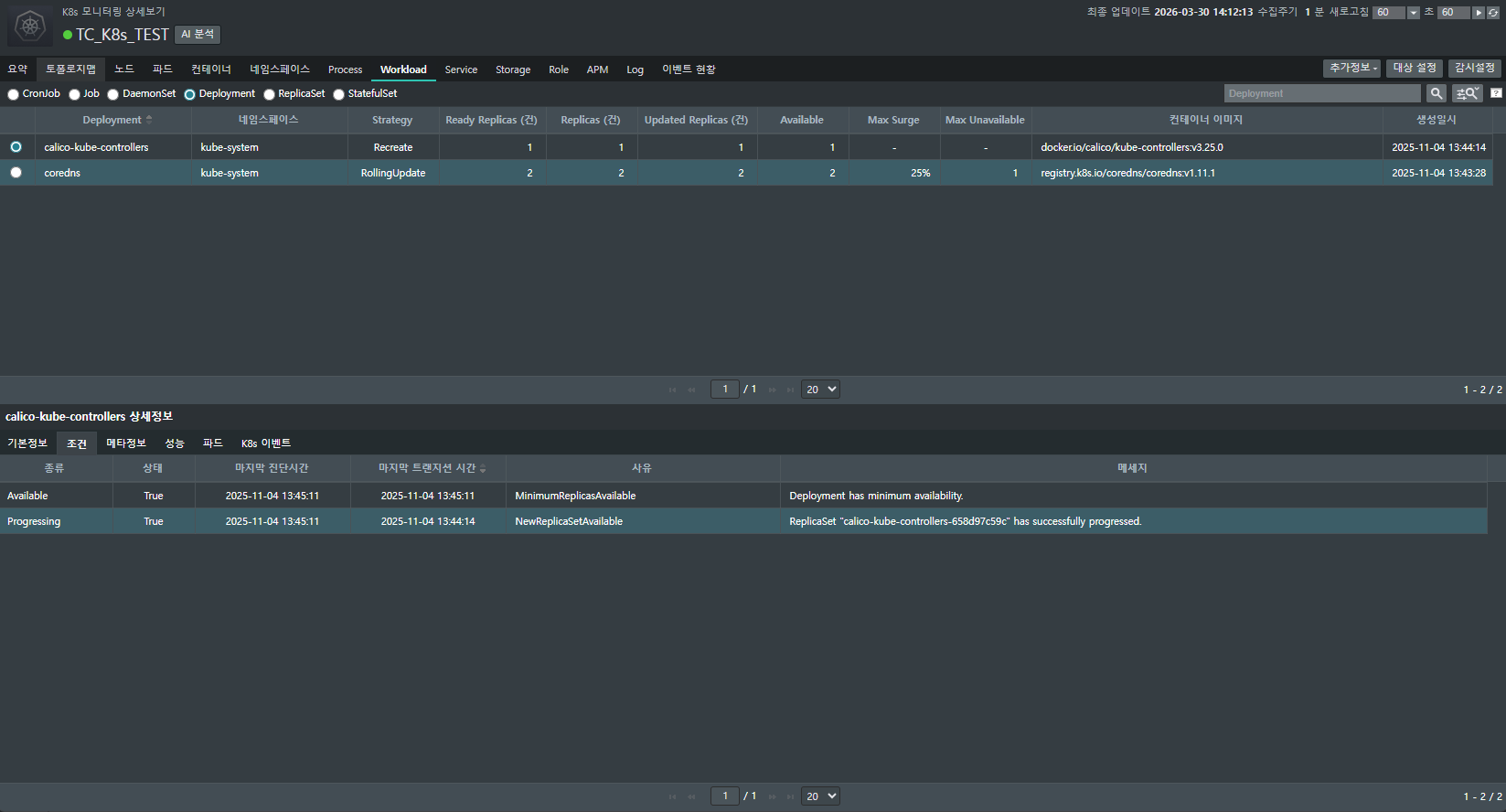Select the CronJob radio button
1506x812 pixels.
[14, 94]
